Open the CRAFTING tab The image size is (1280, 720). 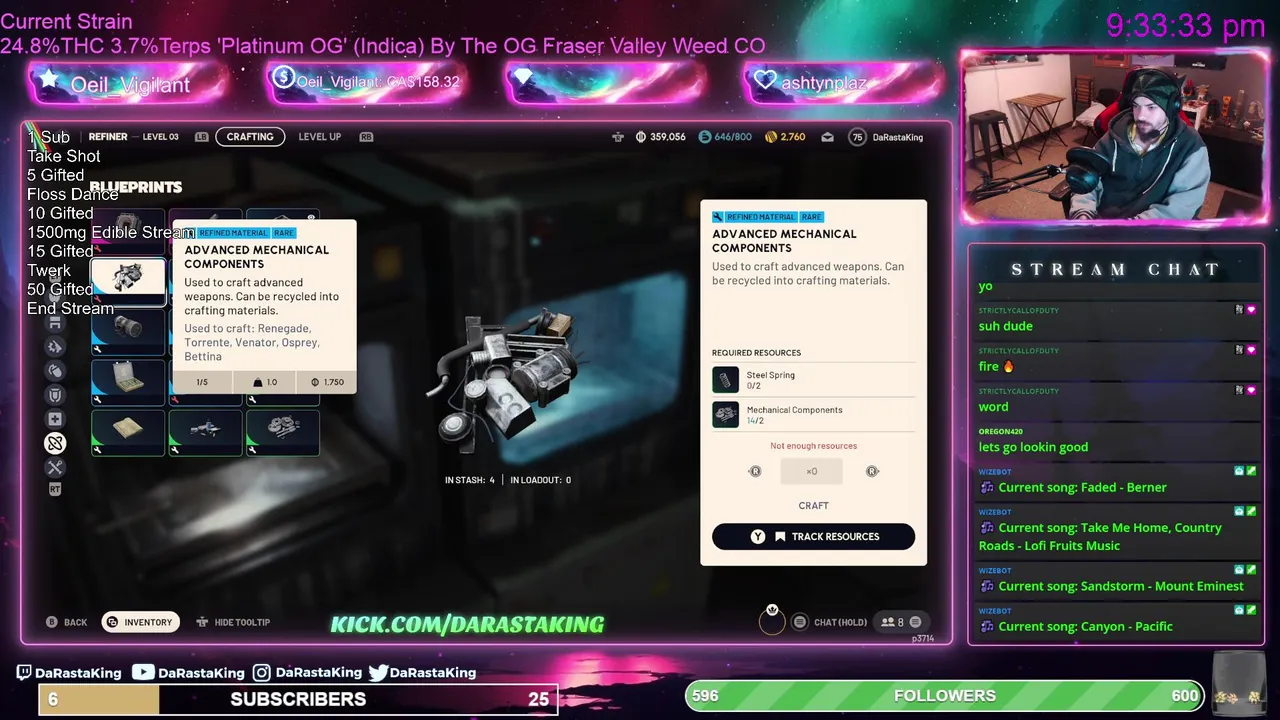coord(250,137)
